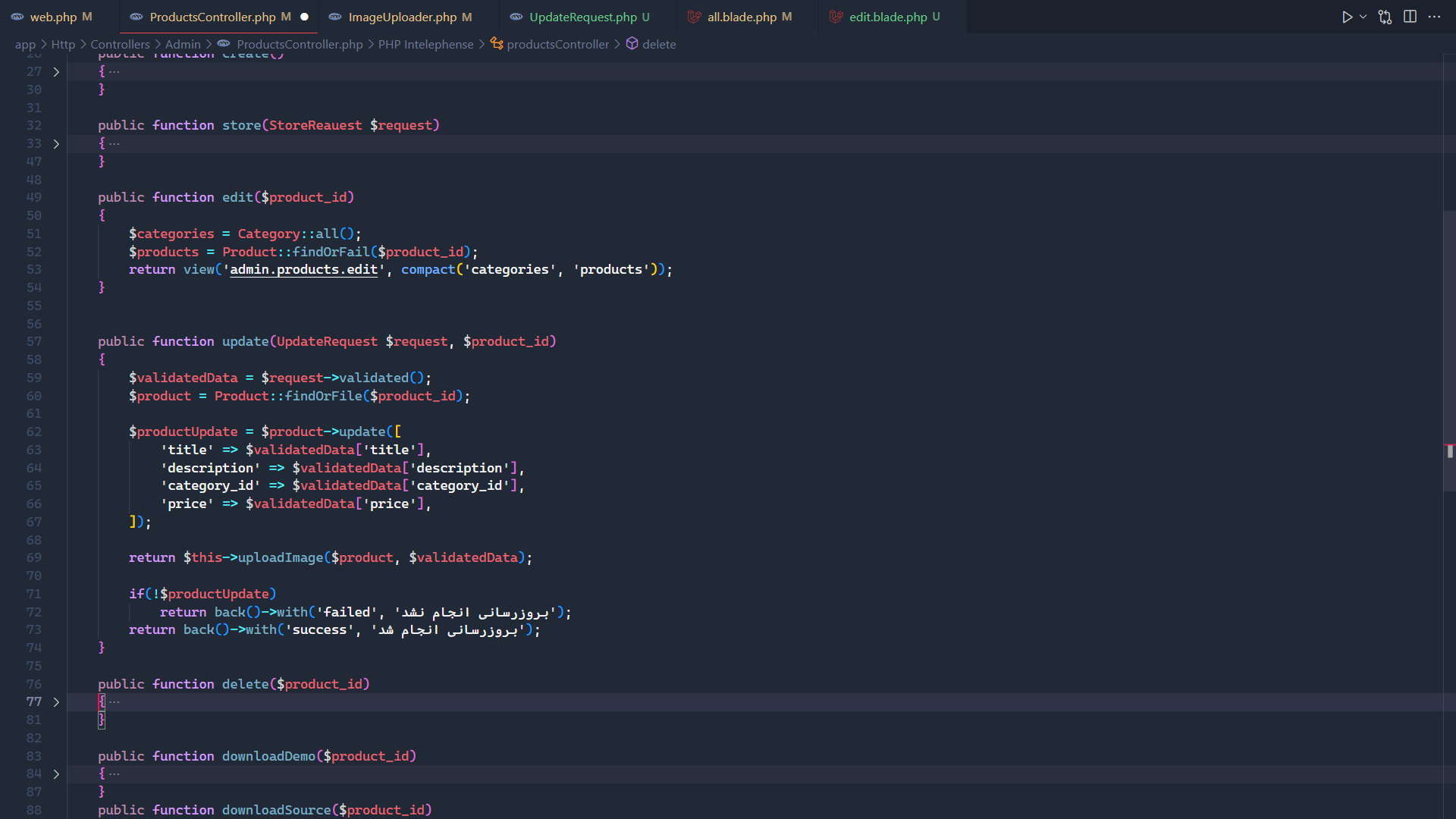Image resolution: width=1456 pixels, height=819 pixels.
Task: Click breadcrumb 'app' folder
Action: click(25, 45)
